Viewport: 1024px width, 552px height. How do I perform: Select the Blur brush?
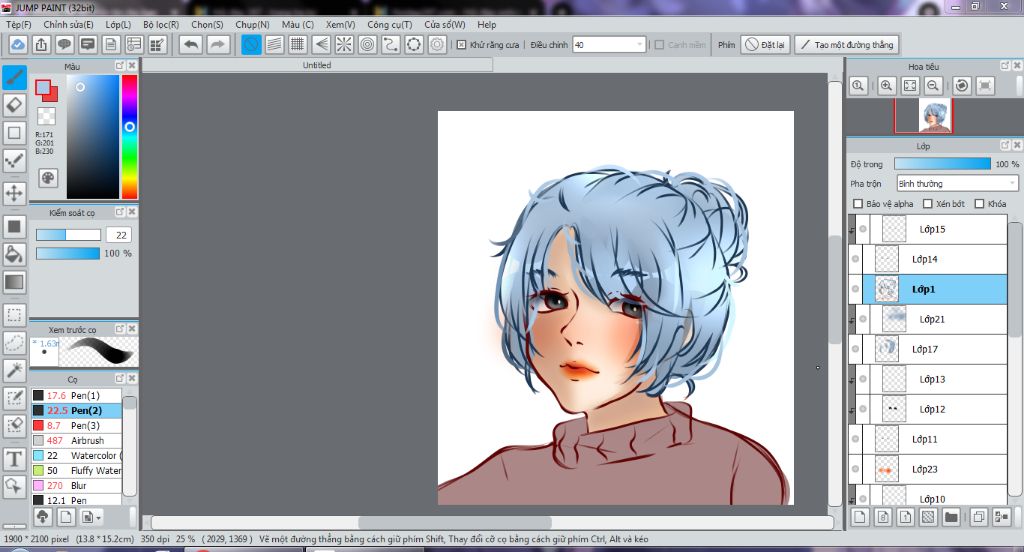click(x=76, y=485)
